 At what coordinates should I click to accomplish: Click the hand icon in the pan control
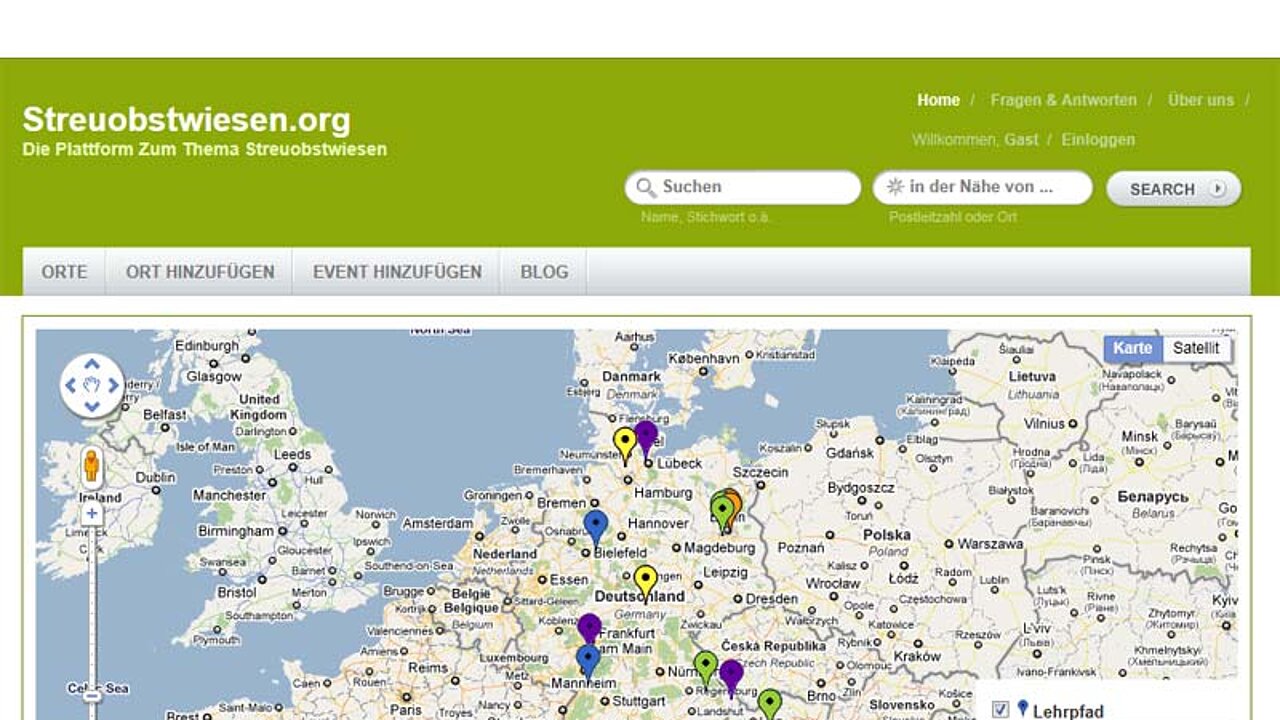coord(92,385)
